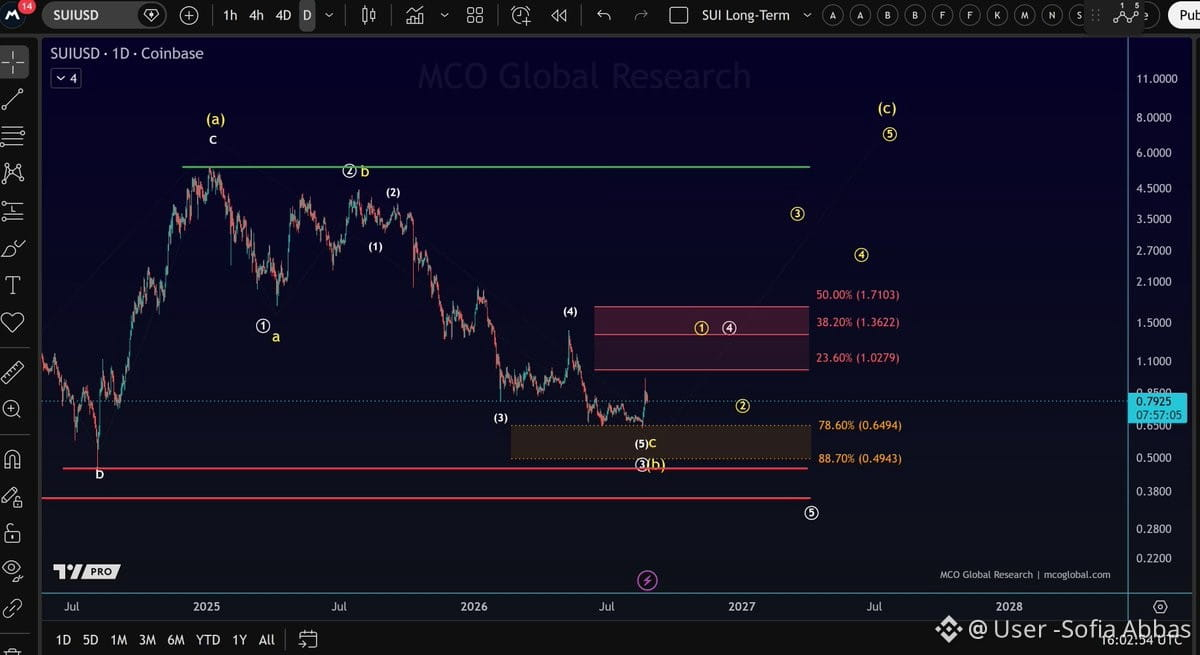Select the zoom in tool
The width and height of the screenshot is (1200, 655).
[x=14, y=408]
